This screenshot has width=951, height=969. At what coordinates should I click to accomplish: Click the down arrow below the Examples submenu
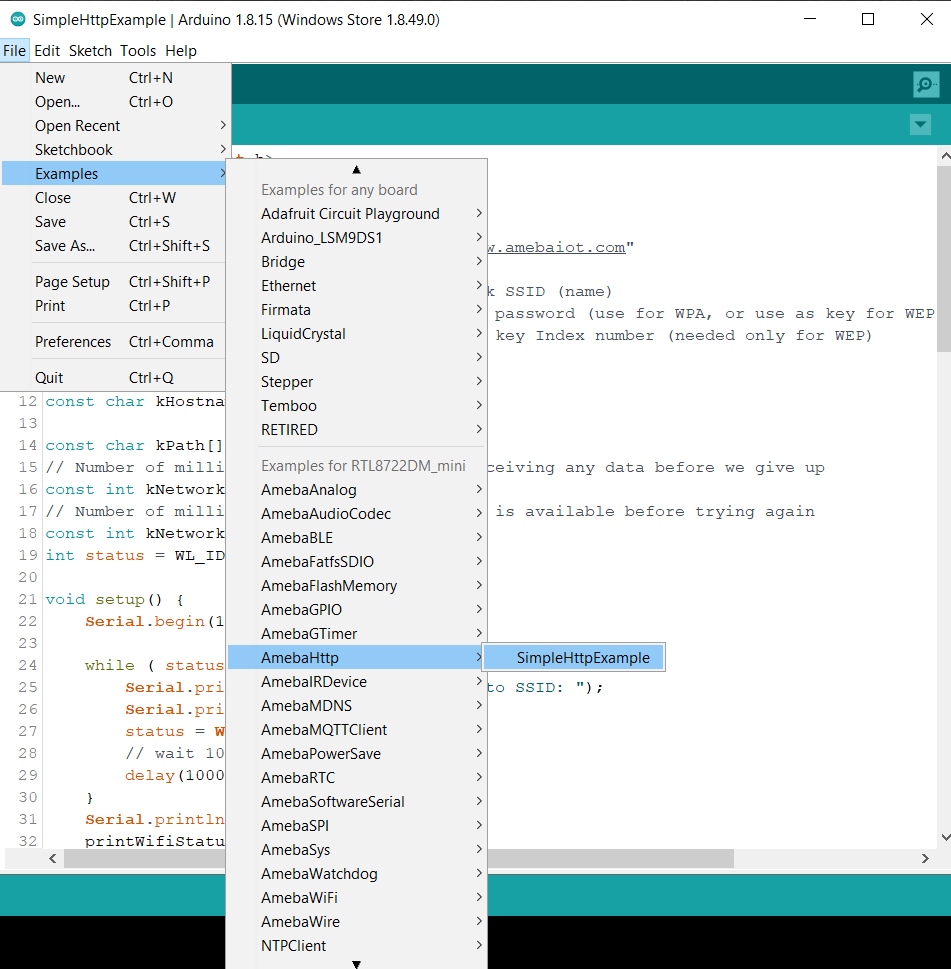click(356, 963)
